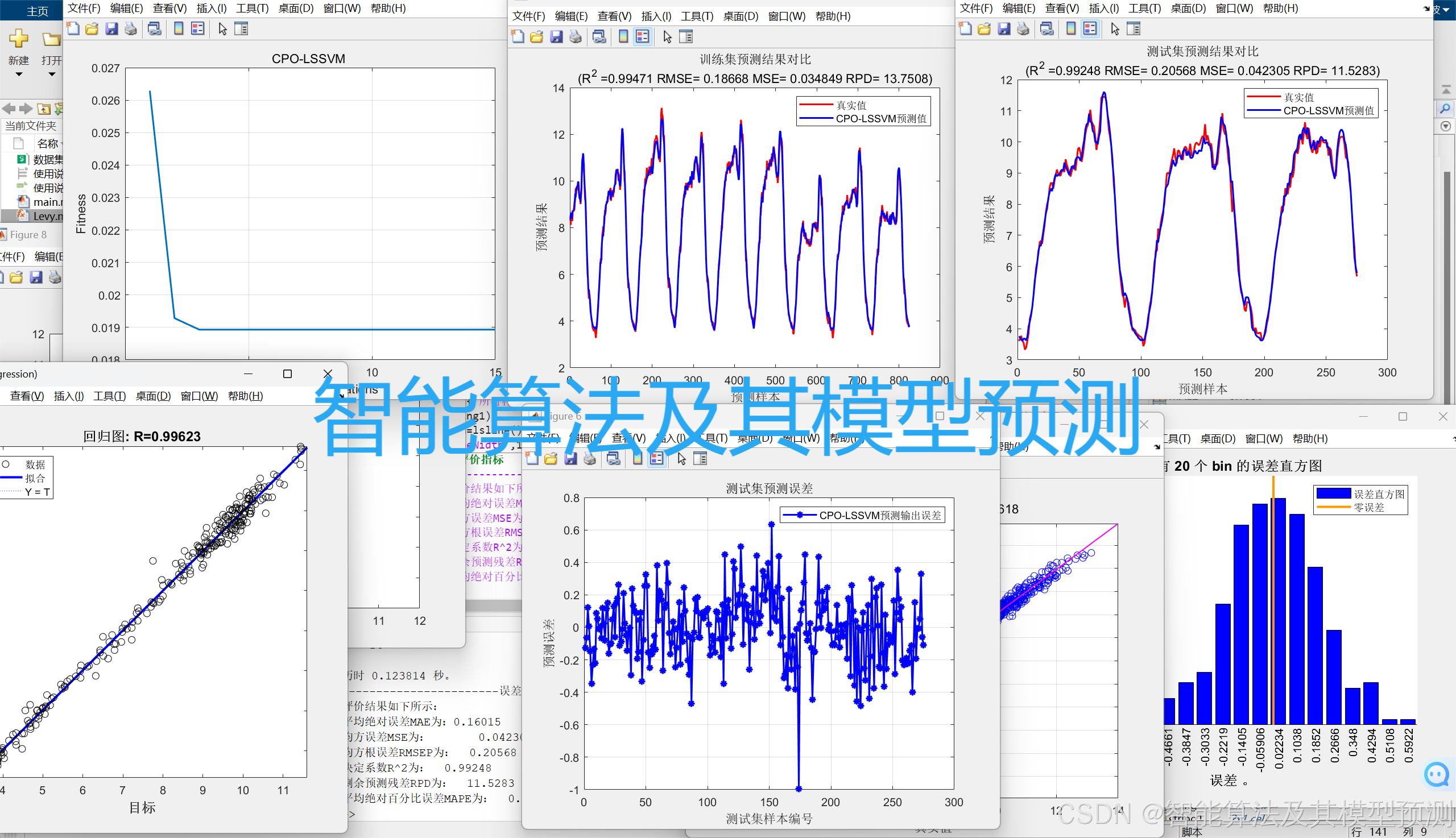Open Property Inspector in test error figure toolbar
The width and height of the screenshot is (1456, 838).
pyautogui.click(x=700, y=459)
